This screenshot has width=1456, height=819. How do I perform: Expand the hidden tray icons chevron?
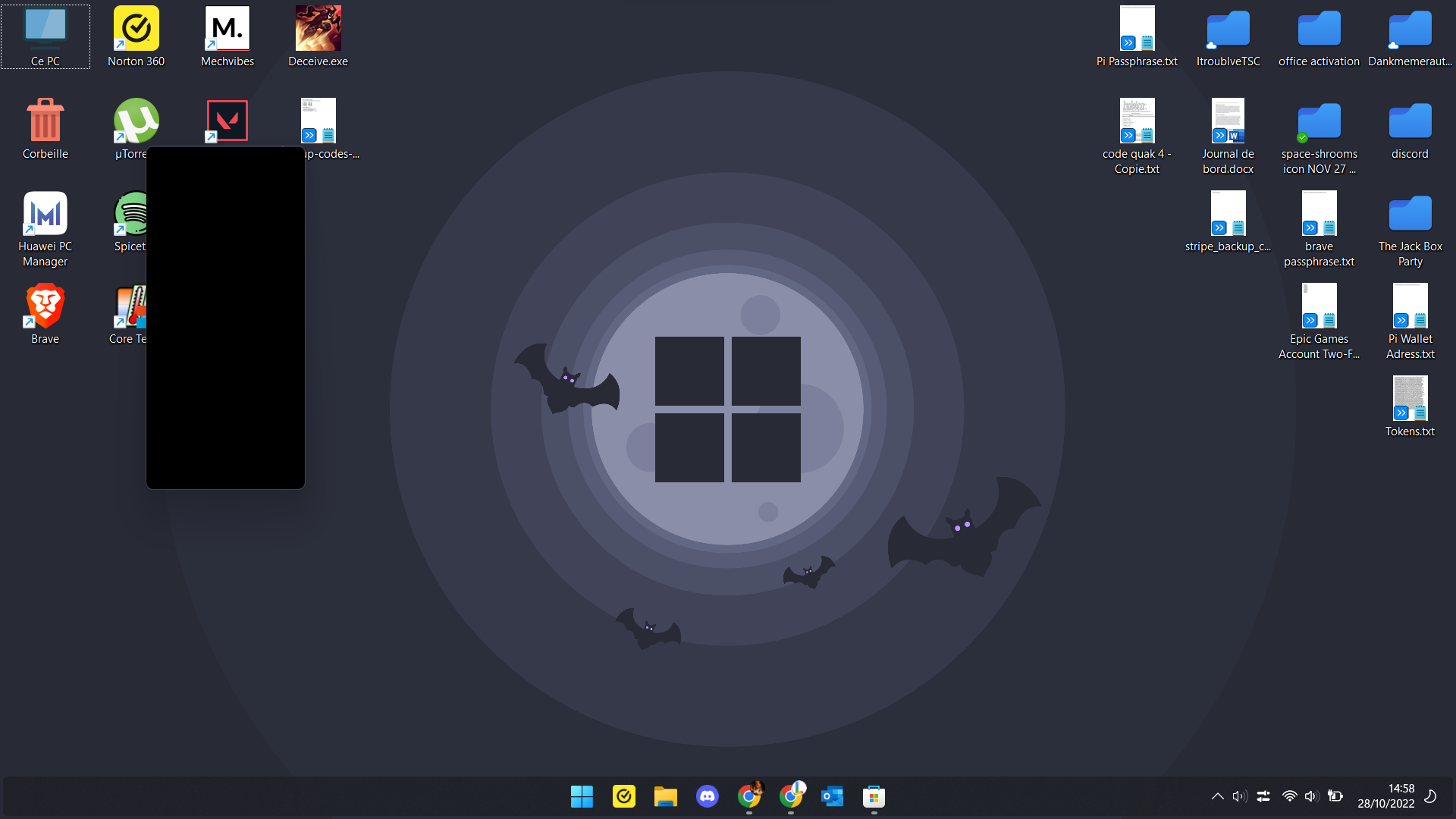pyautogui.click(x=1217, y=796)
